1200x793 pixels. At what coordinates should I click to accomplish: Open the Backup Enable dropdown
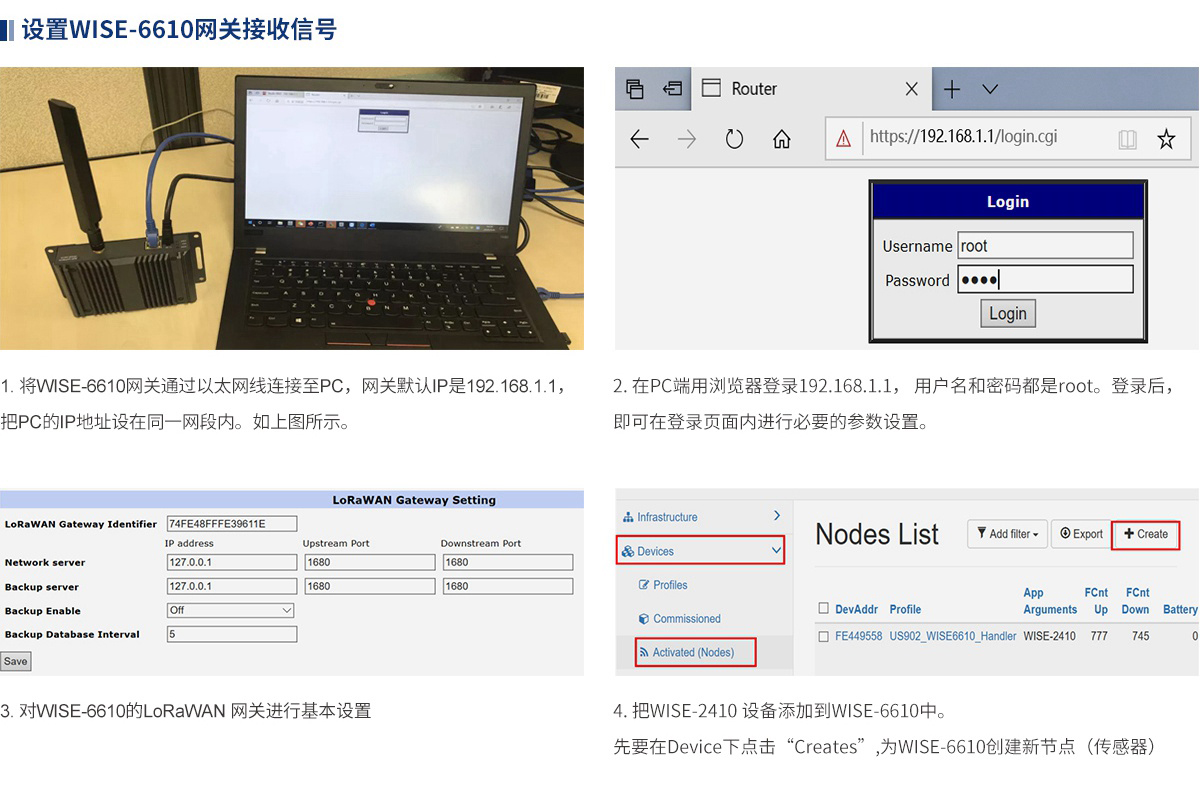click(231, 610)
